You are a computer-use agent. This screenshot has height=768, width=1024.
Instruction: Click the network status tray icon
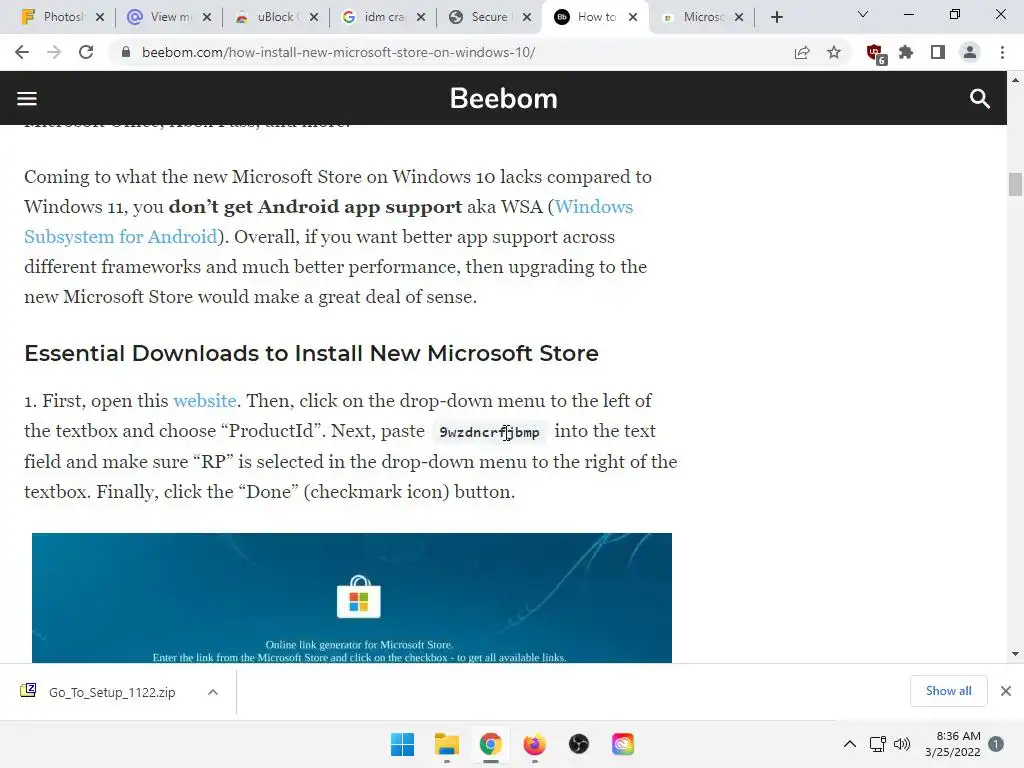(878, 744)
